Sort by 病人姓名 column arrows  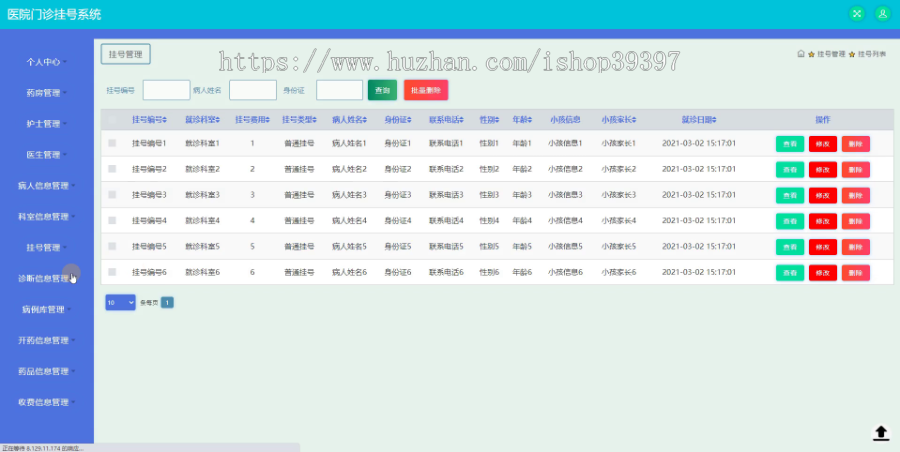click(365, 120)
